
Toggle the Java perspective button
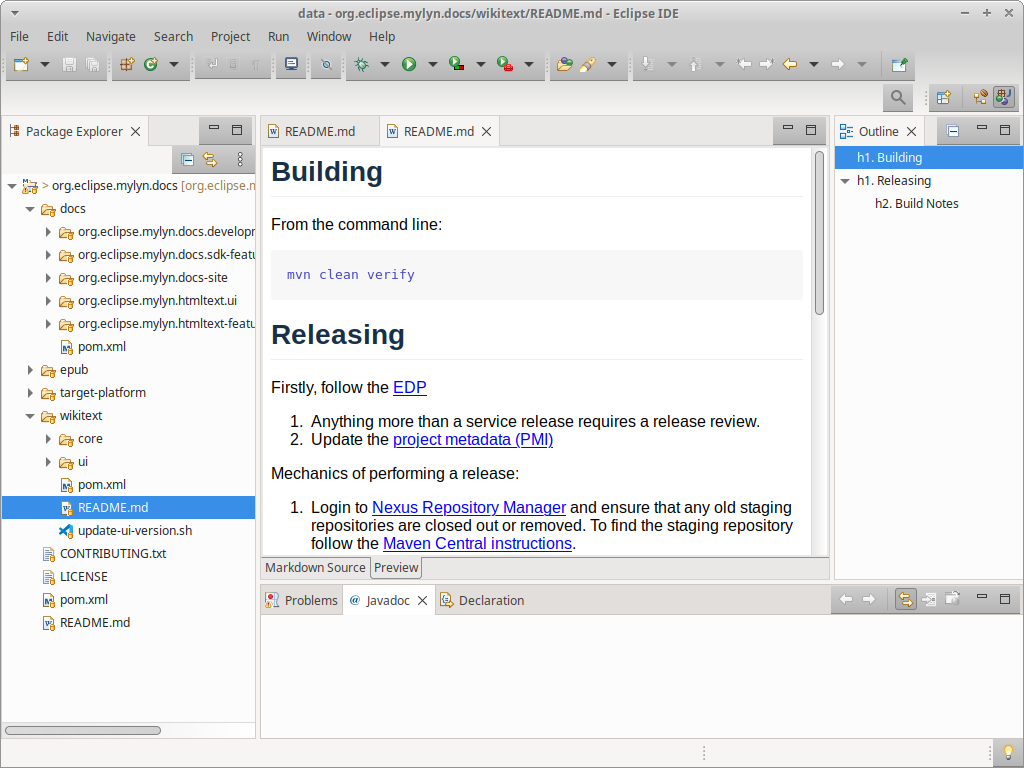(x=1003, y=97)
